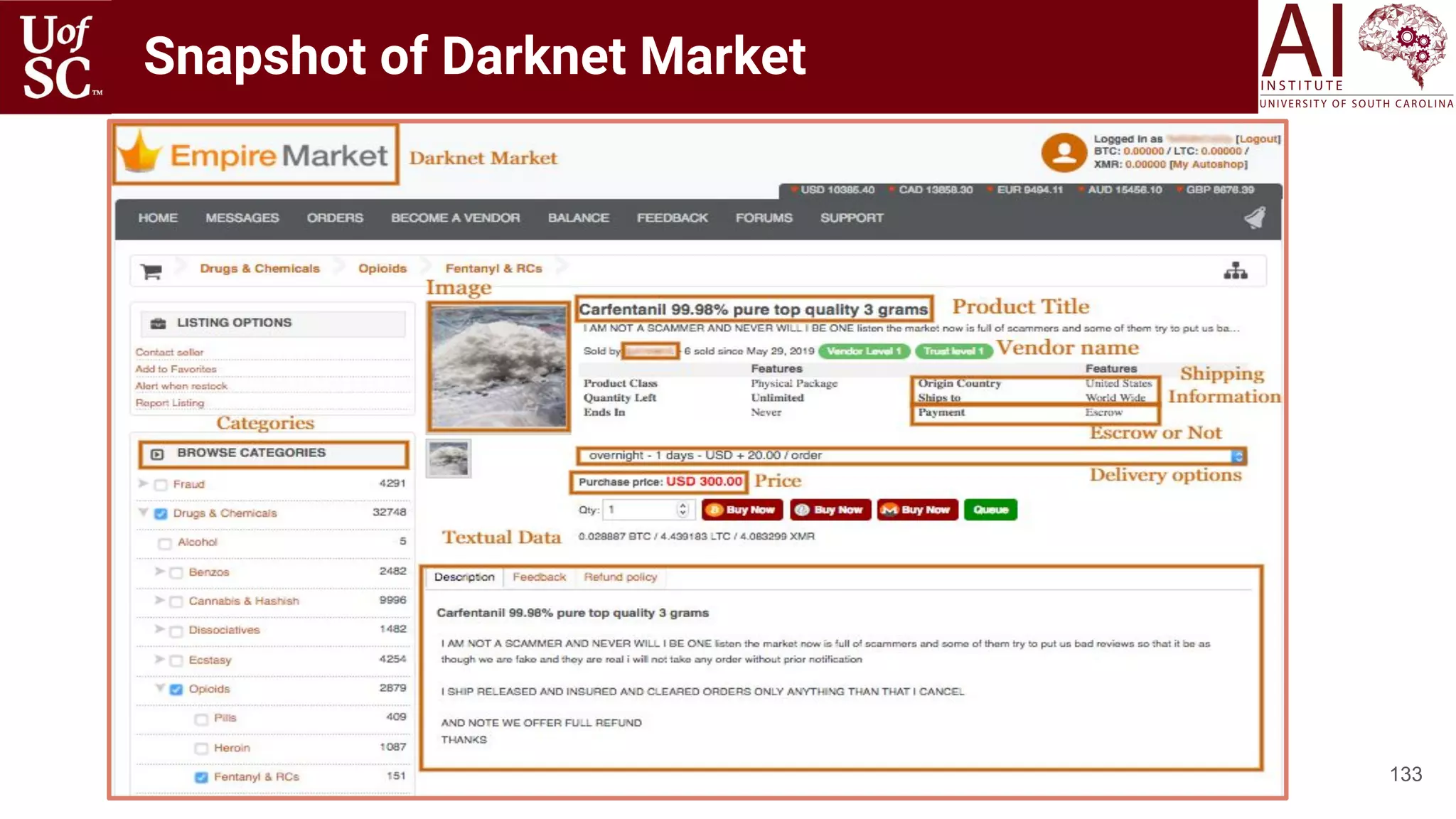This screenshot has width=1456, height=819.
Task: Select the small product thumbnail
Action: (449, 459)
